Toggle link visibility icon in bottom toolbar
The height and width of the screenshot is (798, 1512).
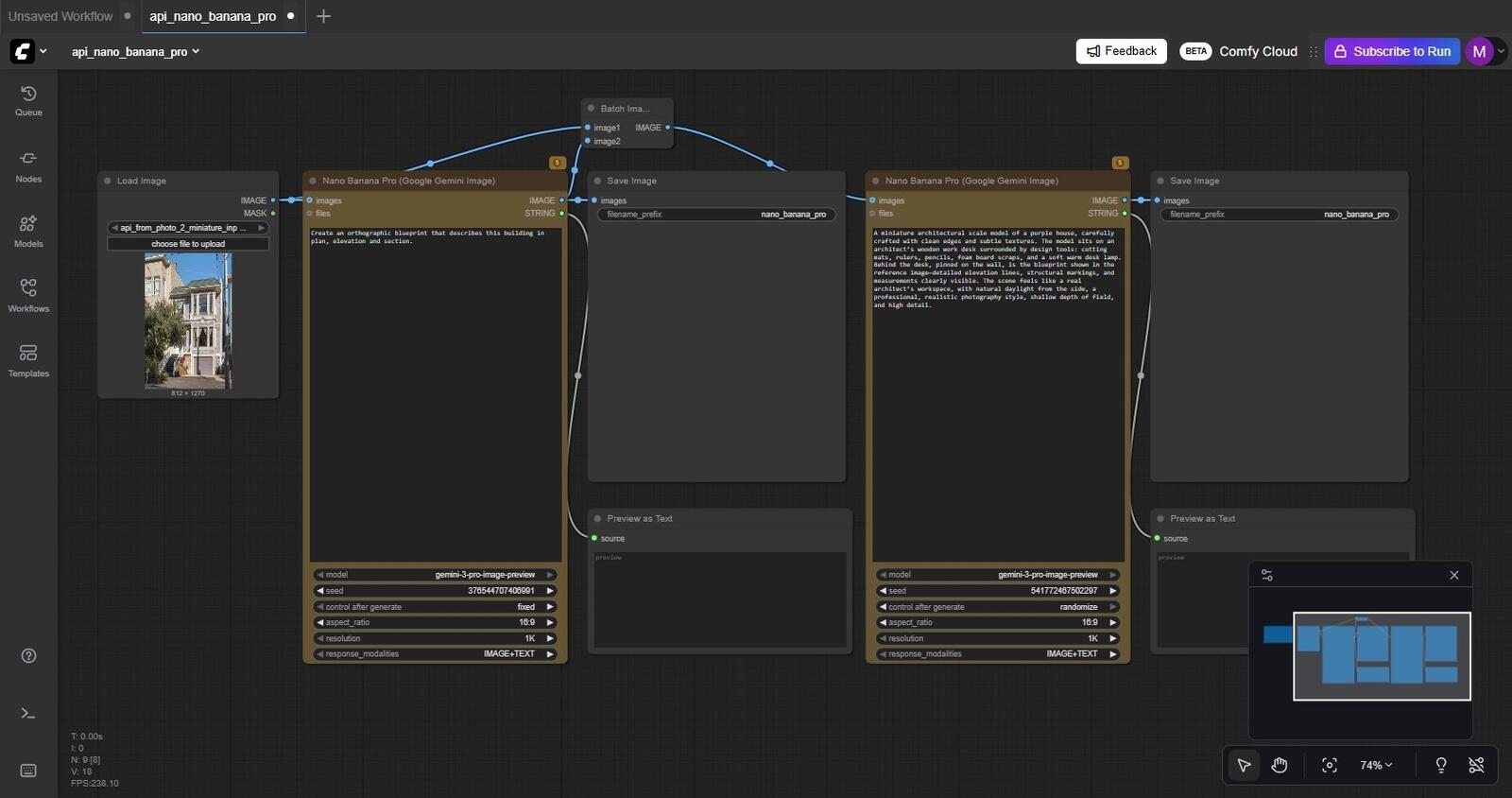click(1476, 765)
